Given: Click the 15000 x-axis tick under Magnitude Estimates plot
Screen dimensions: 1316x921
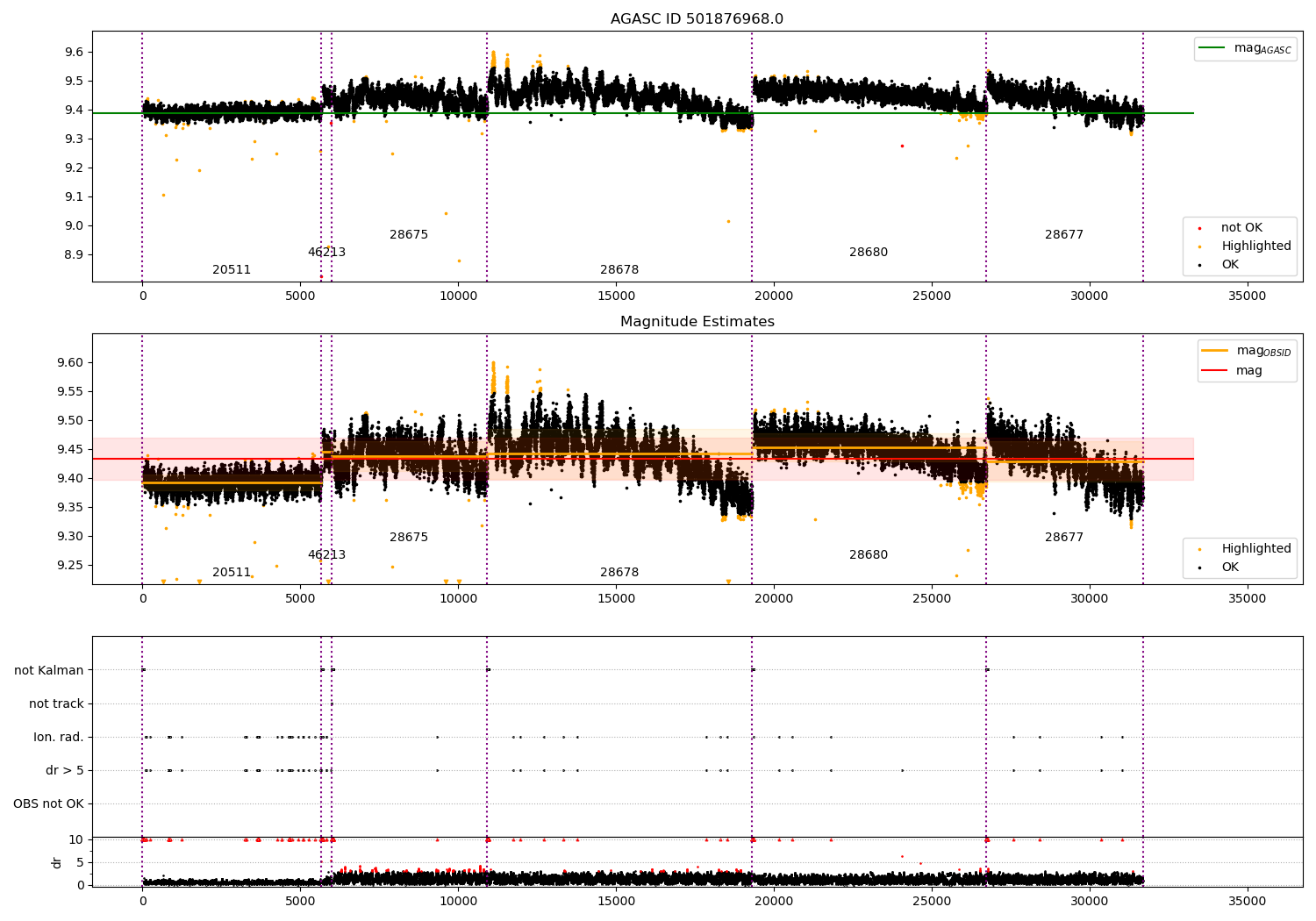Looking at the screenshot, I should coord(616,599).
